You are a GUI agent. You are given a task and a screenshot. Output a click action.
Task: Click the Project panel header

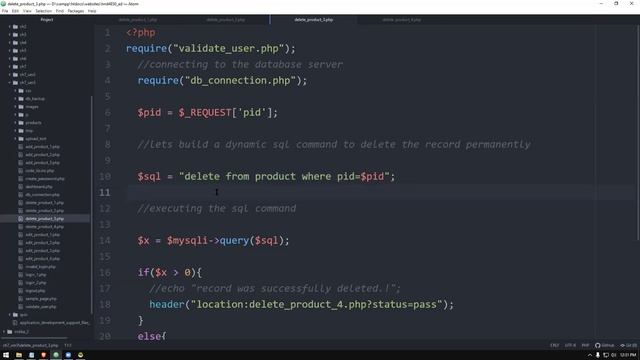tap(47, 20)
